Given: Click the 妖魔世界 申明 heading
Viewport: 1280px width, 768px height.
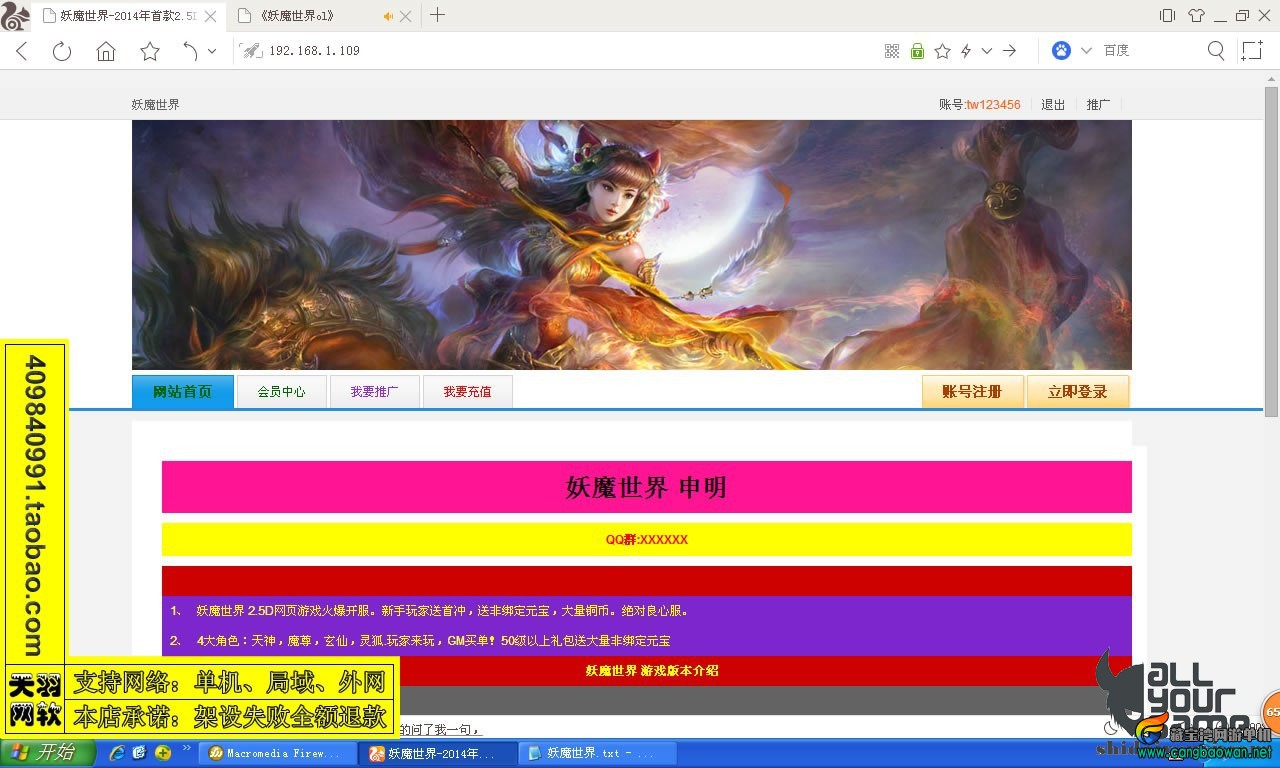Looking at the screenshot, I should point(646,488).
